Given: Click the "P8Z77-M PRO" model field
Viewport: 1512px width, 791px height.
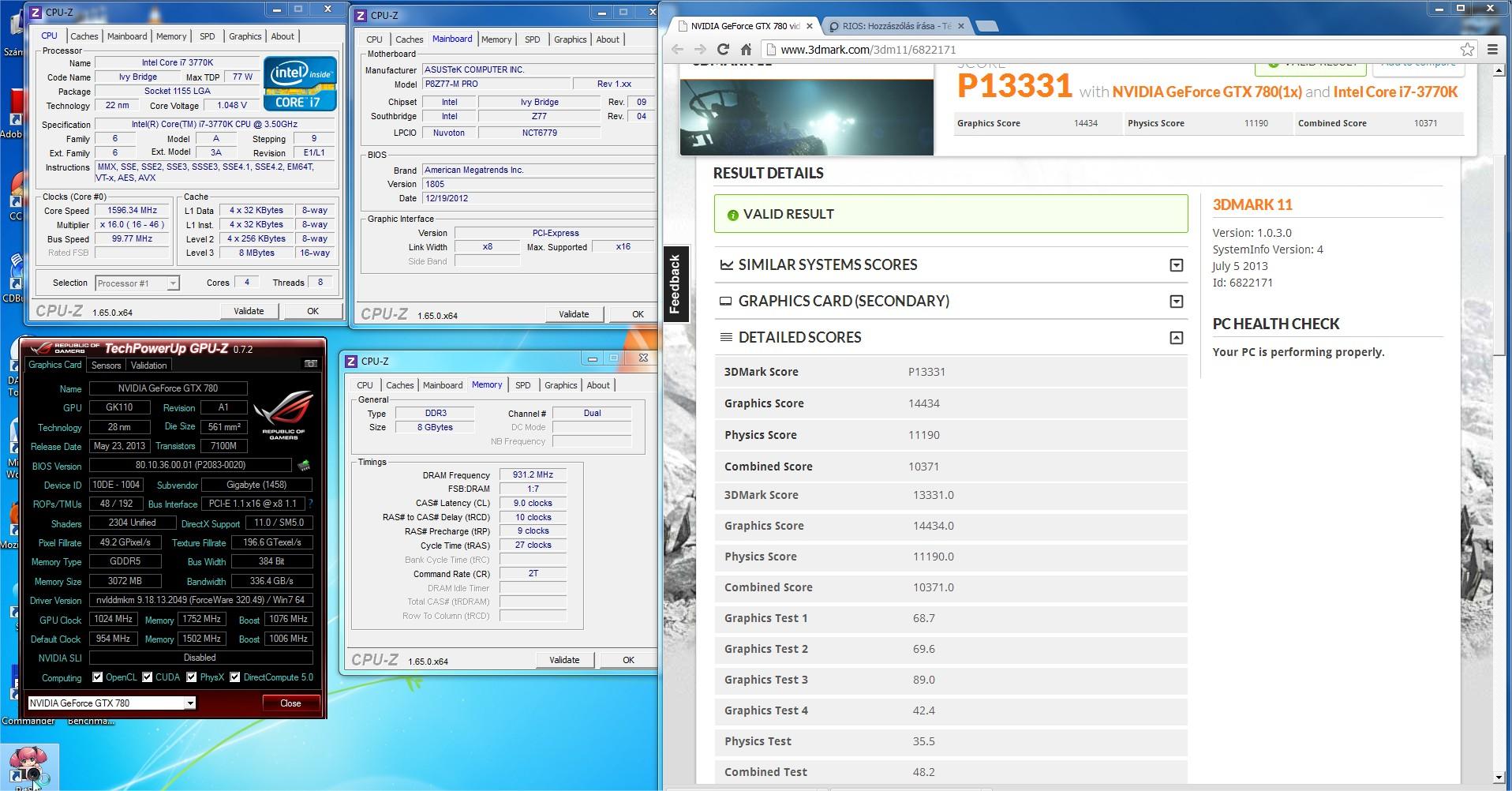Looking at the screenshot, I should click(496, 84).
